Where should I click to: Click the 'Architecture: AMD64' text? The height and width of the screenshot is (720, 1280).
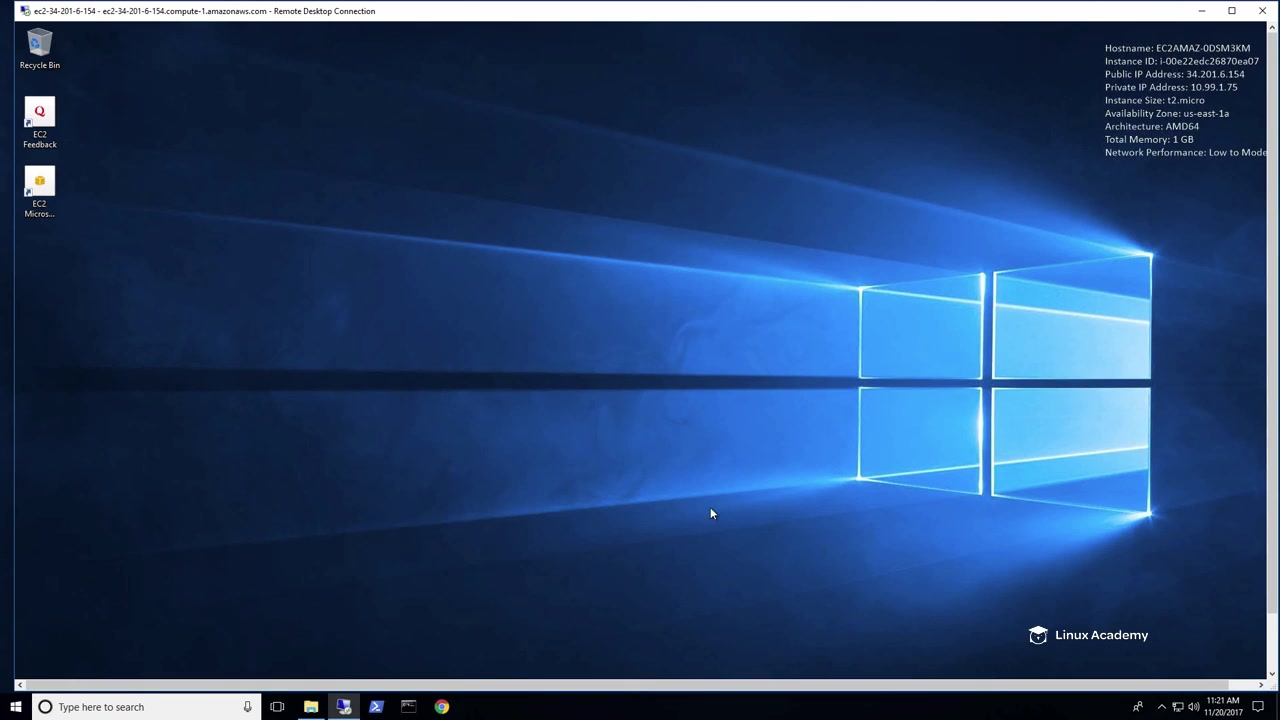click(1151, 126)
